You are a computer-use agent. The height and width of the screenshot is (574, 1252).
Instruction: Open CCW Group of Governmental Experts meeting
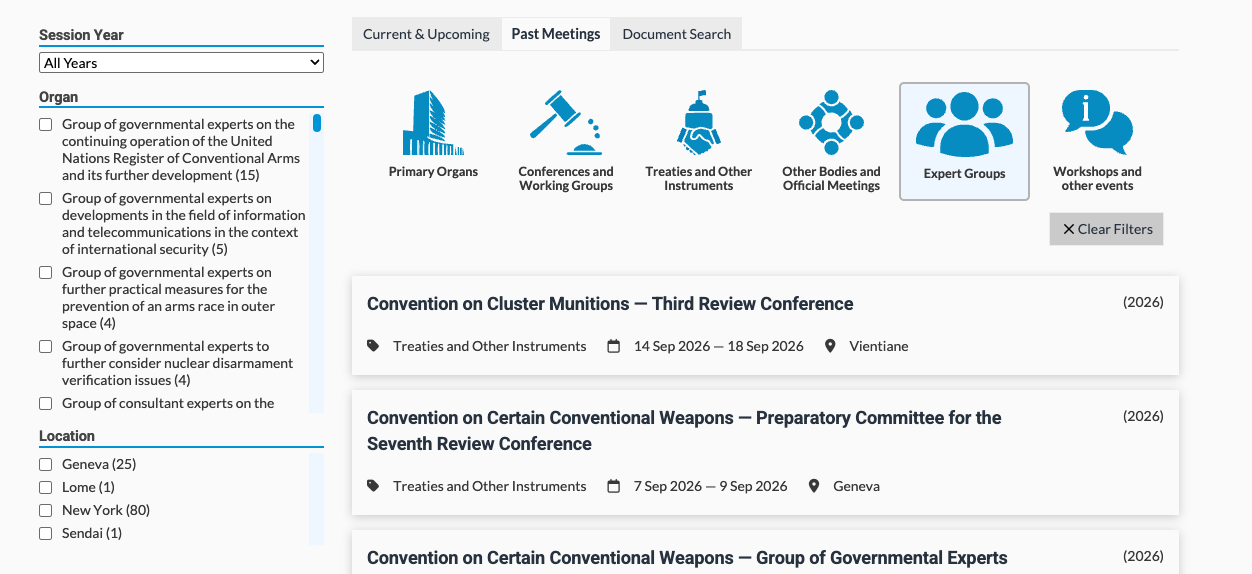687,558
